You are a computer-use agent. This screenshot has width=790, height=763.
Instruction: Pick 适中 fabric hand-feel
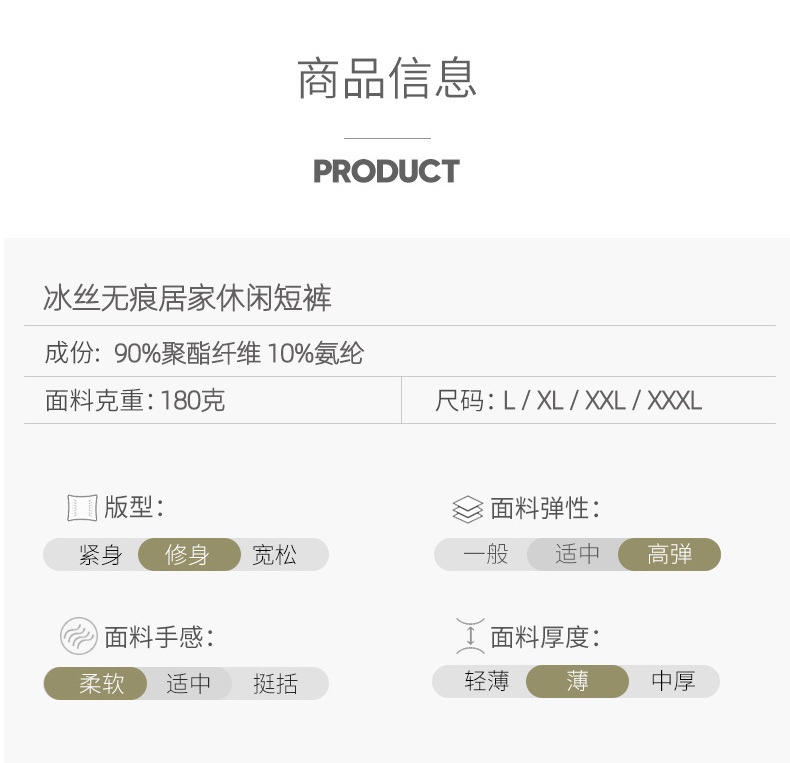[188, 684]
